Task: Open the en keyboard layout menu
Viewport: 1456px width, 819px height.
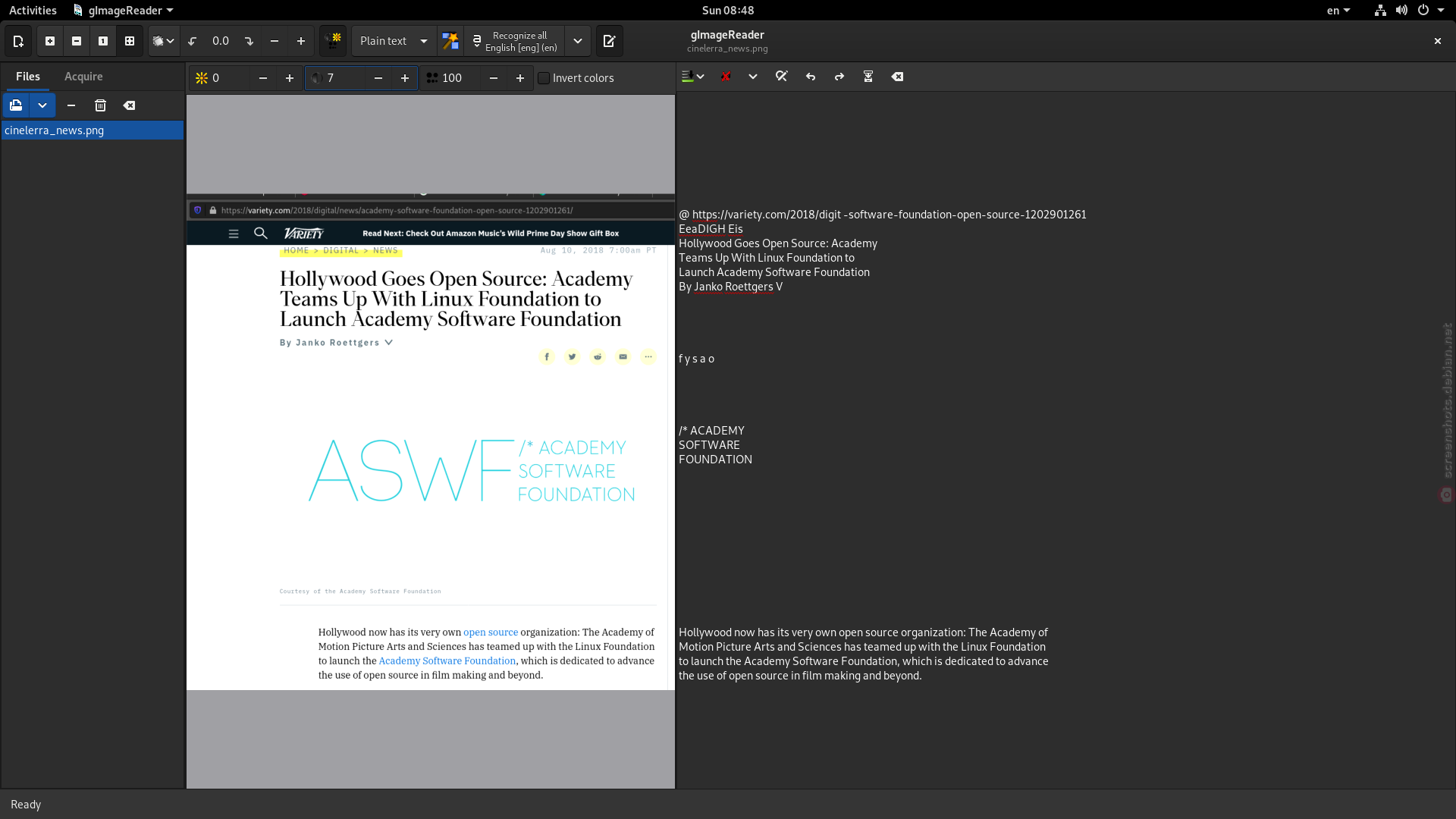Action: [x=1338, y=10]
